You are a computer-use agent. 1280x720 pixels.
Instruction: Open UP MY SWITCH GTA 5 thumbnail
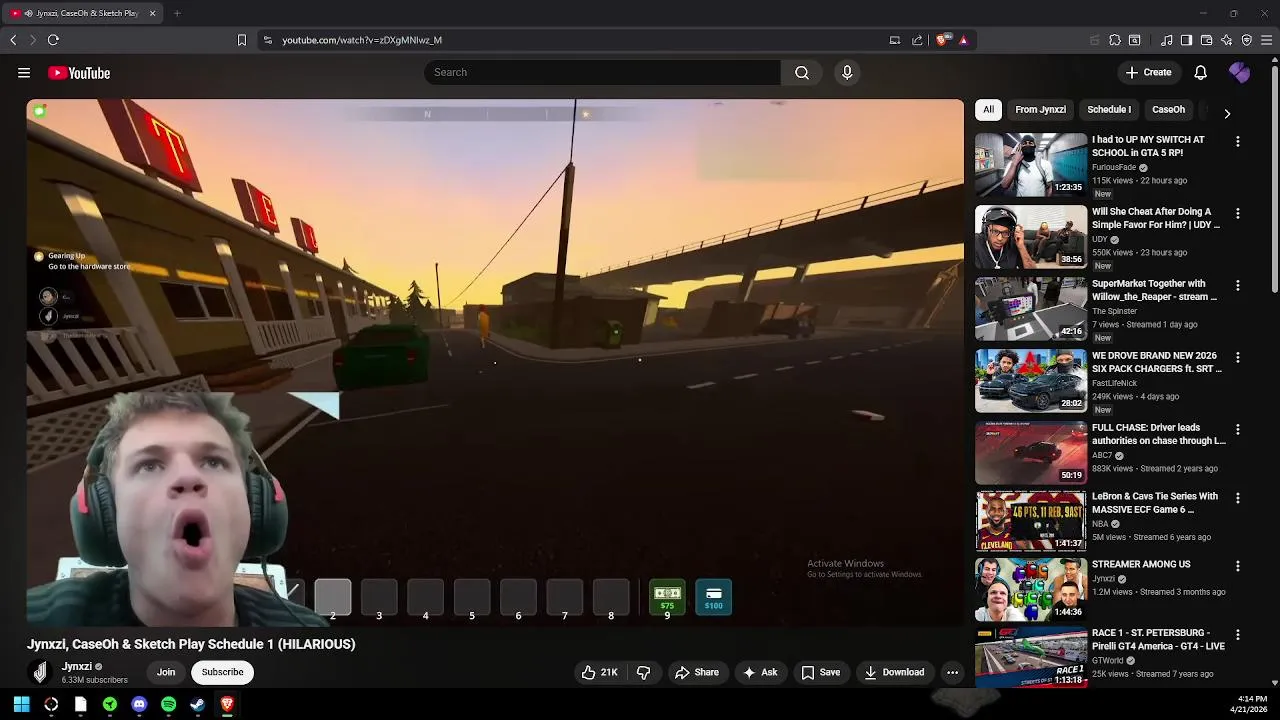click(1031, 165)
